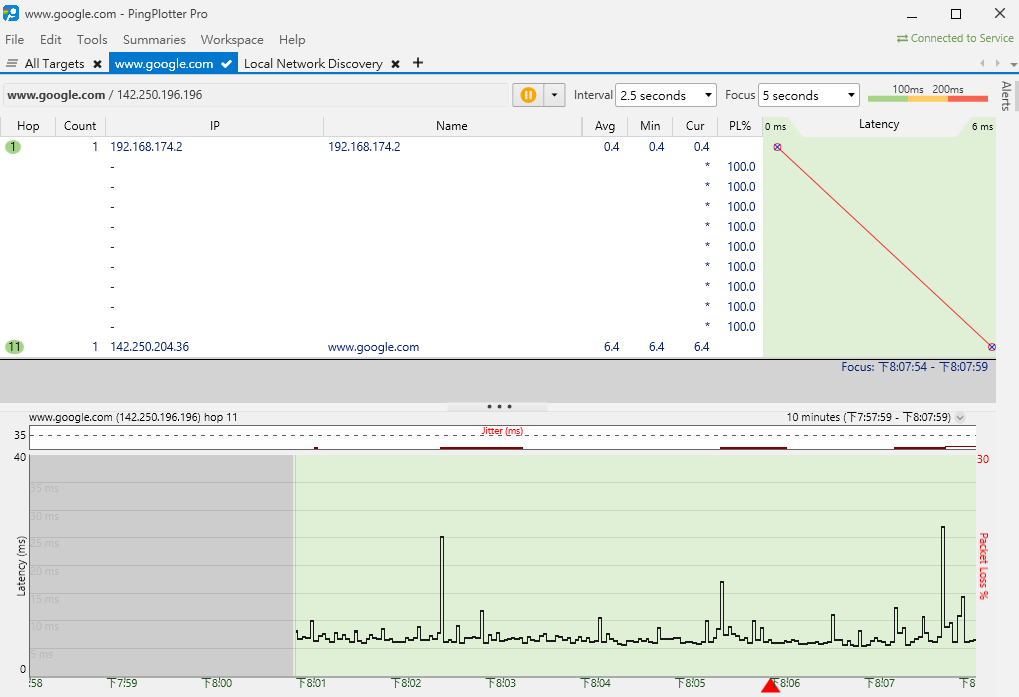Open the Tools menu
The image size is (1019, 697).
[92, 40]
